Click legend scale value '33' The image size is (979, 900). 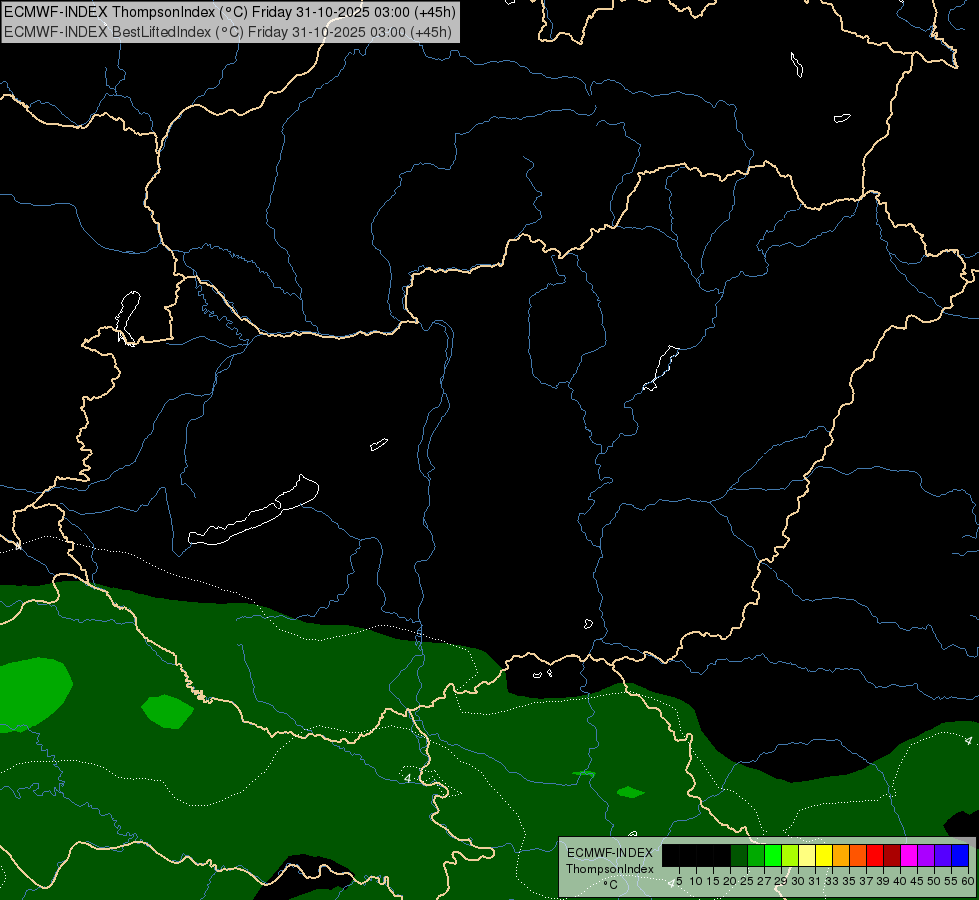click(832, 881)
